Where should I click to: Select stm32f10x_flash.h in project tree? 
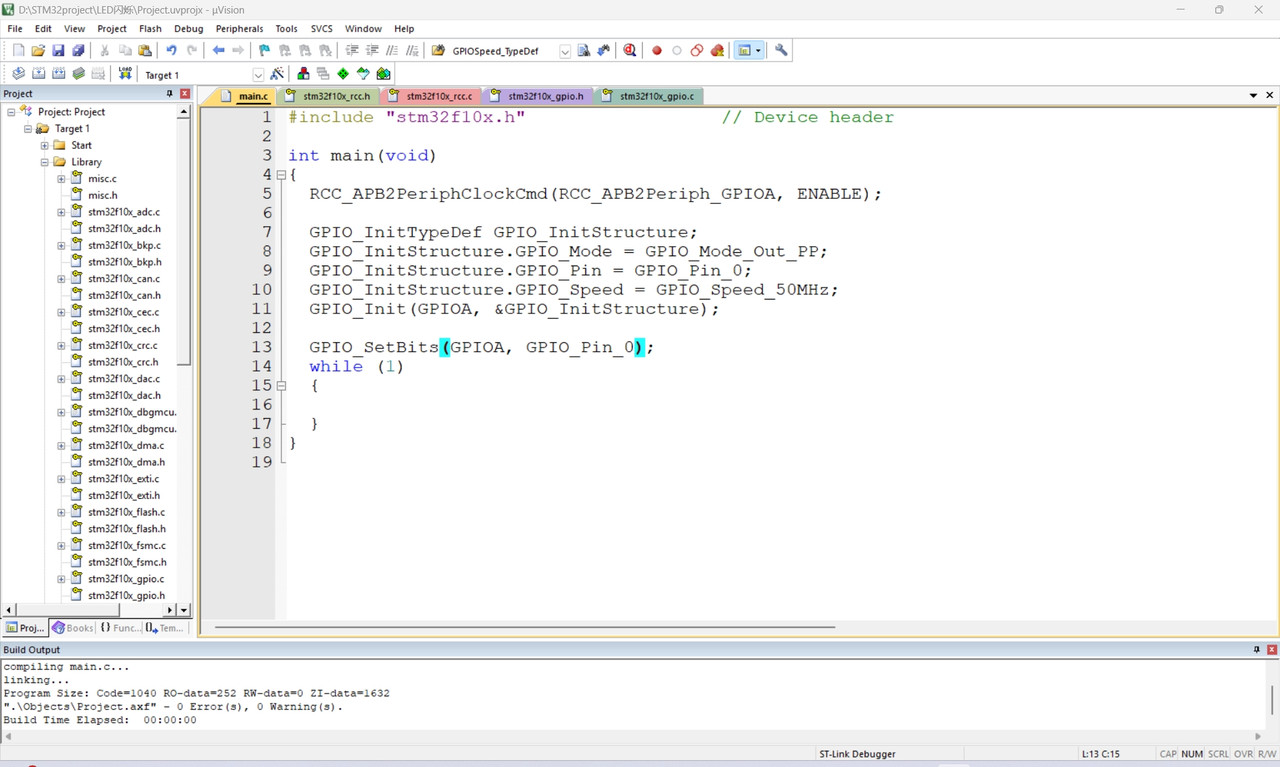tap(126, 529)
